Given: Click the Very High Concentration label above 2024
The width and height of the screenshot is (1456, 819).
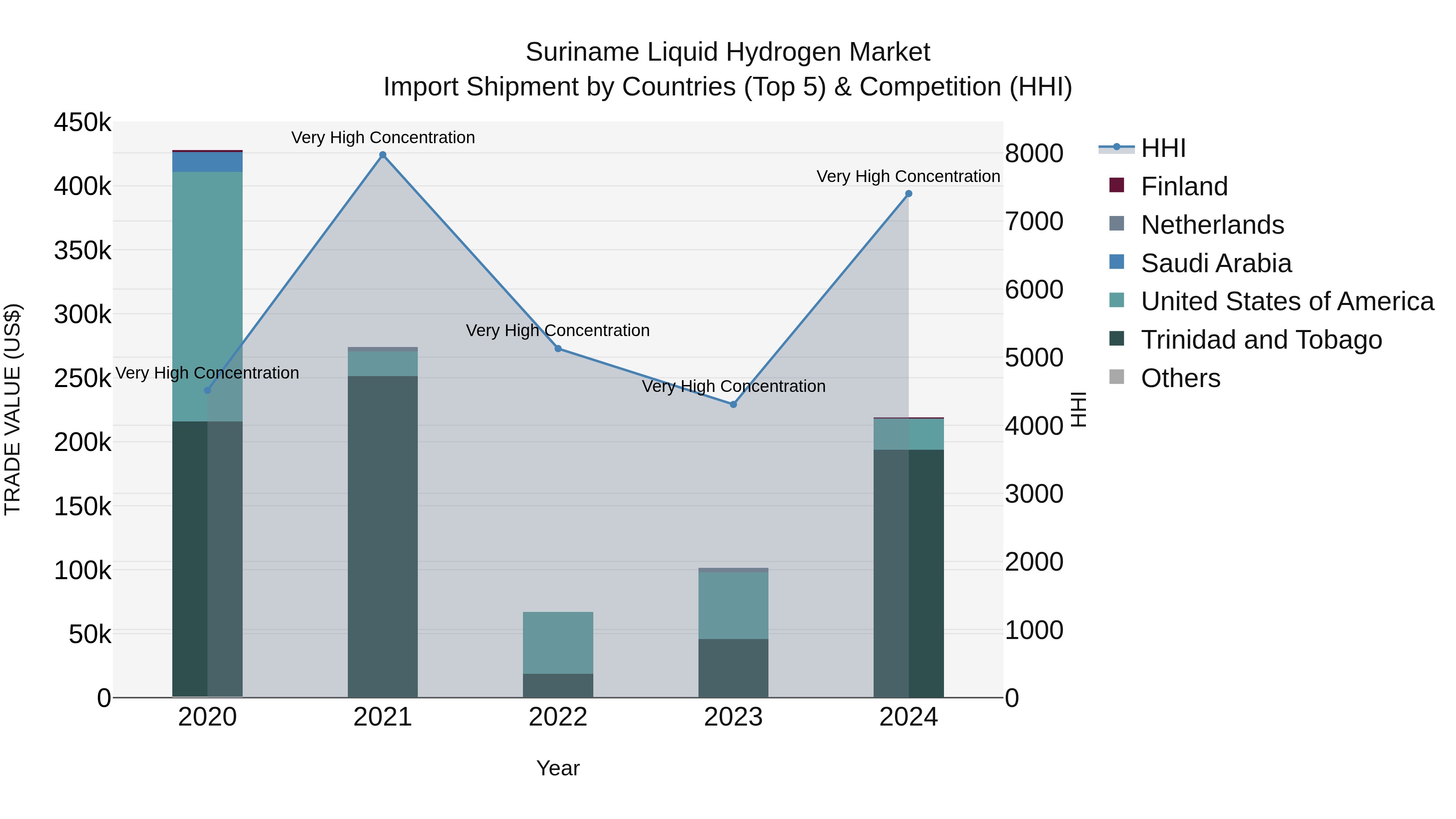Looking at the screenshot, I should (x=909, y=176).
